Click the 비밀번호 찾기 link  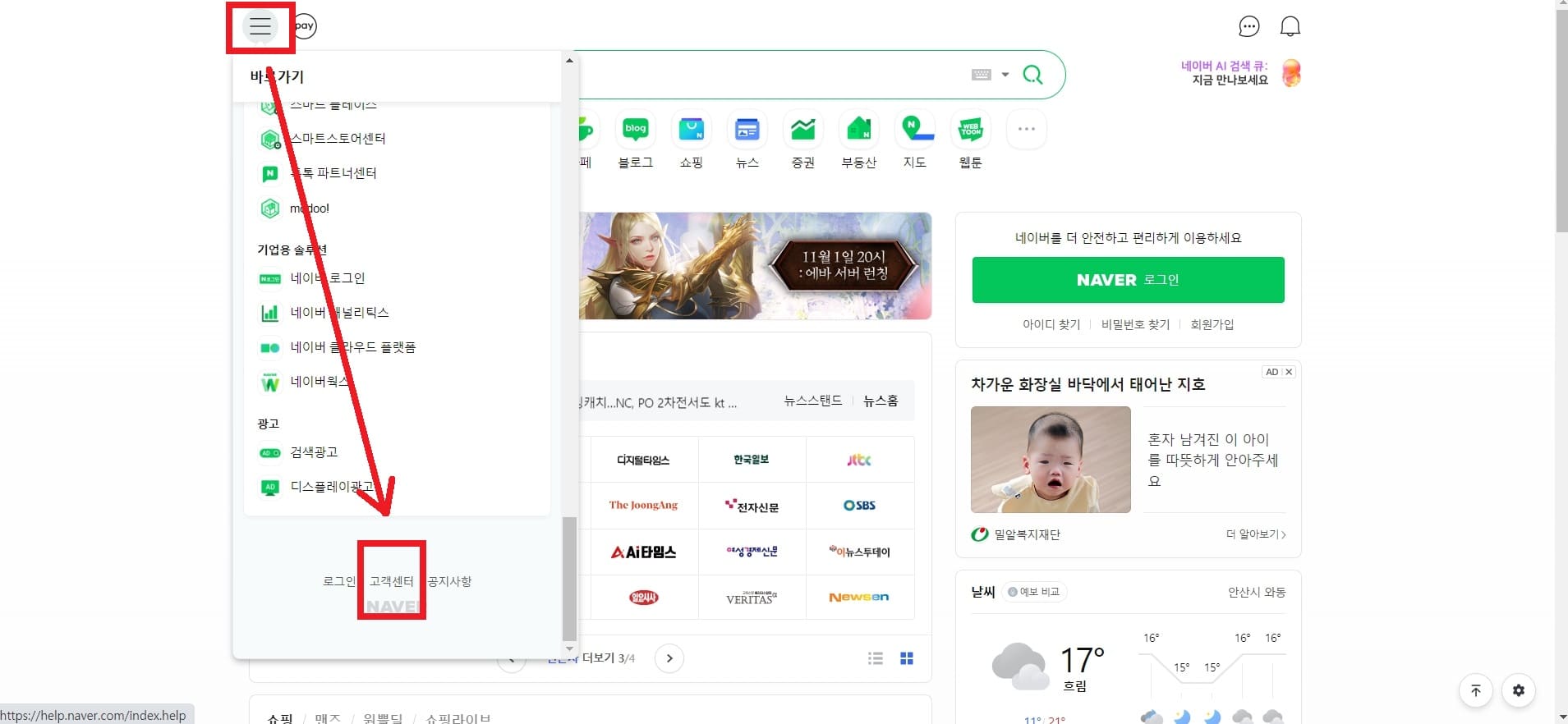tap(1135, 324)
